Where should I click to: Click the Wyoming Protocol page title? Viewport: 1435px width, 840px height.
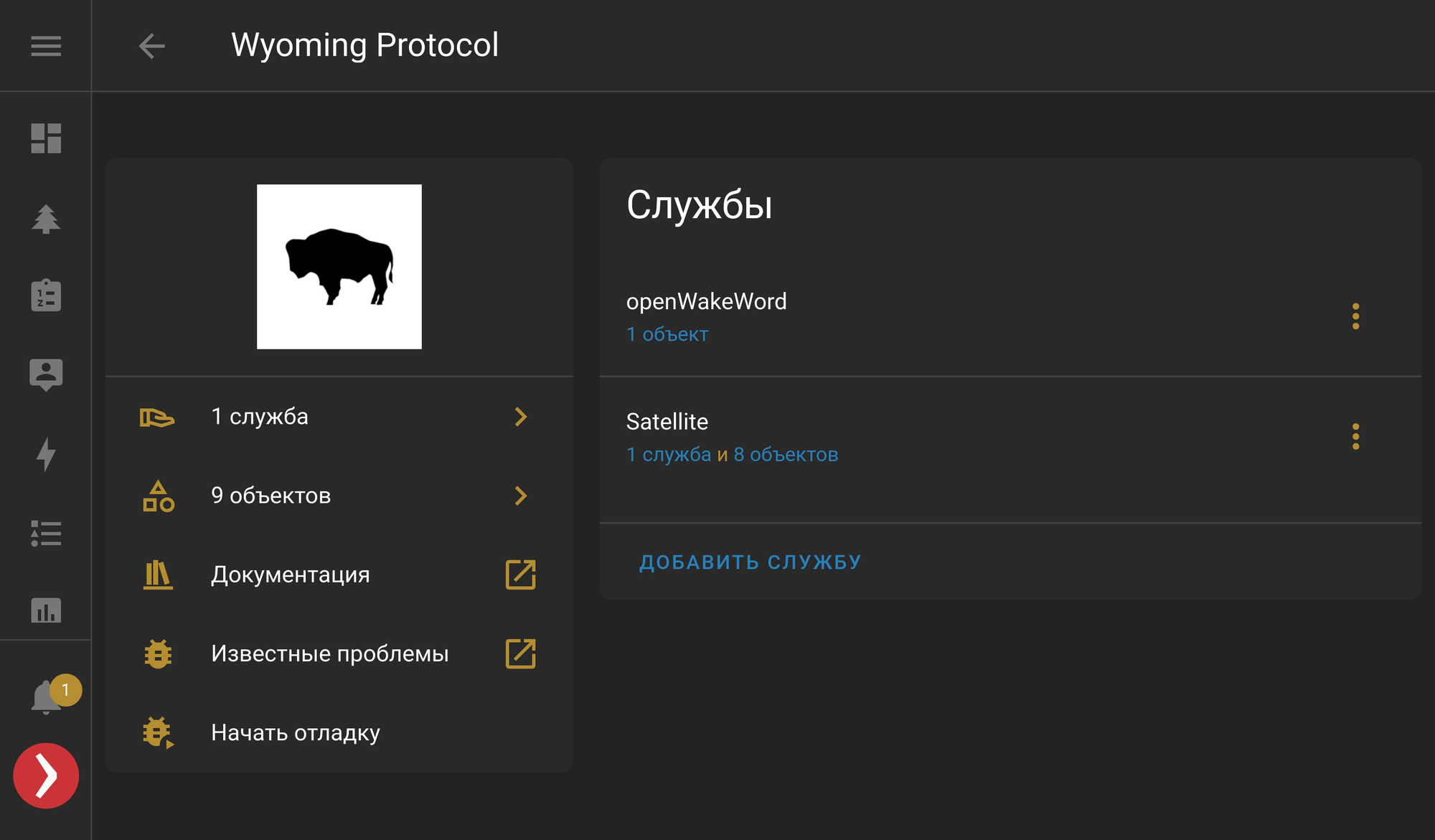[364, 45]
